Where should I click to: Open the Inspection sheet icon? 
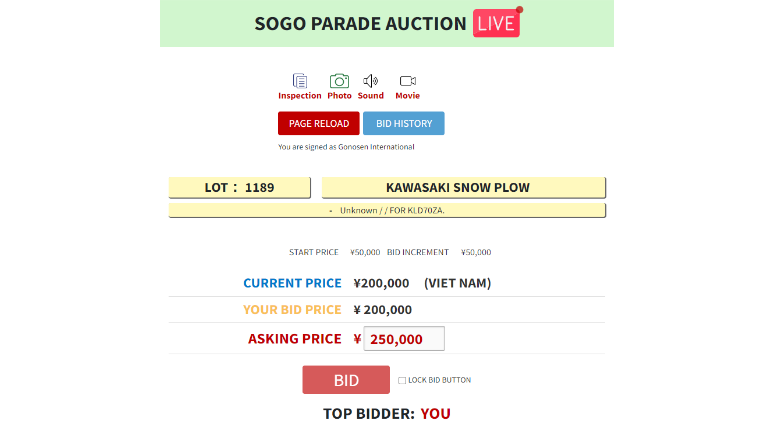[299, 81]
